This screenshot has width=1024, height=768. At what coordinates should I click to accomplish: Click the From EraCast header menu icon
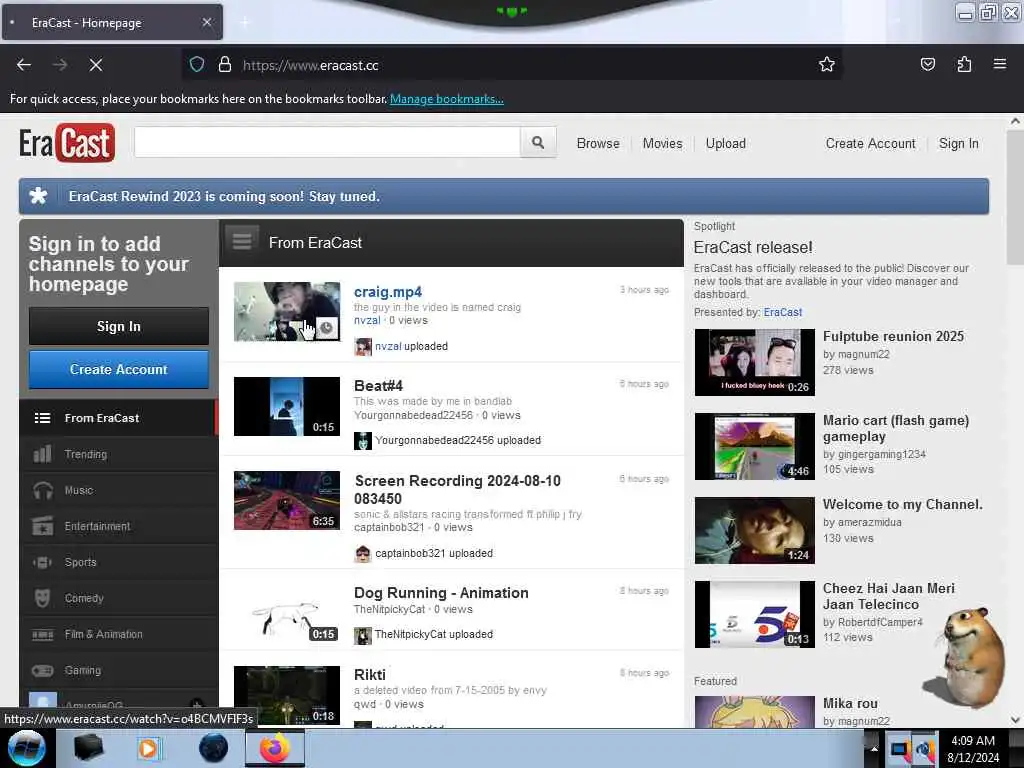click(242, 242)
